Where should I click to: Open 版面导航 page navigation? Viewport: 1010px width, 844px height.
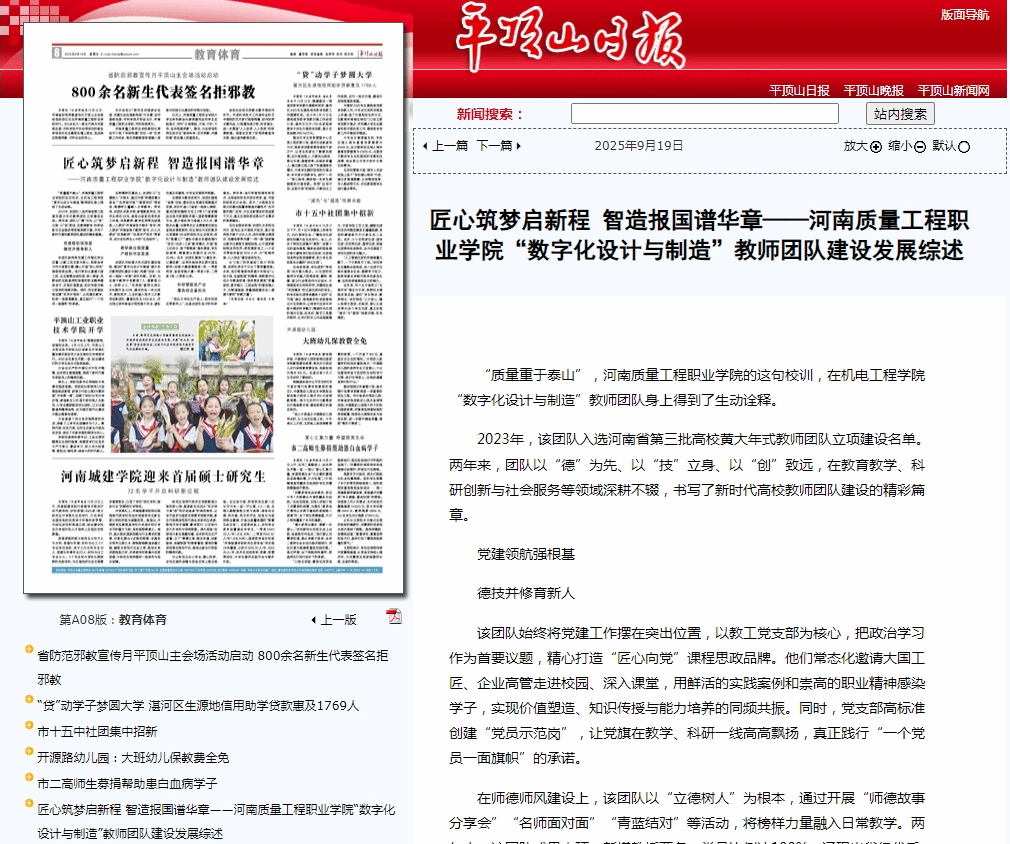point(965,15)
